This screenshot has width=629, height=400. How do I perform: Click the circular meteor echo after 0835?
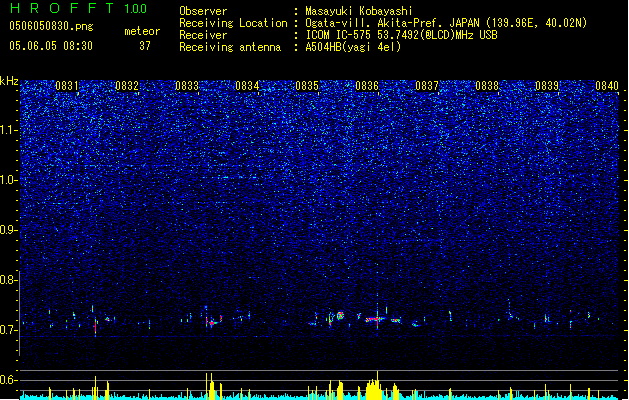click(340, 316)
